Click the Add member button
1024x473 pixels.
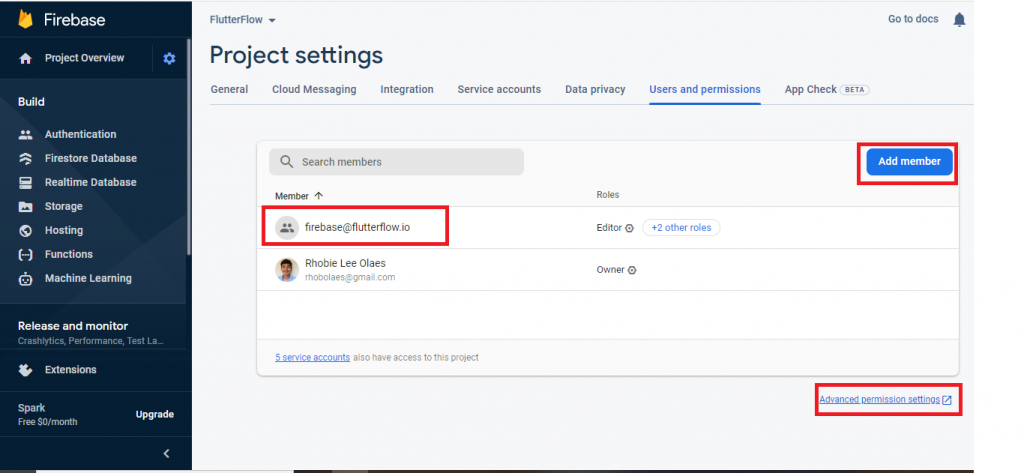coord(909,162)
